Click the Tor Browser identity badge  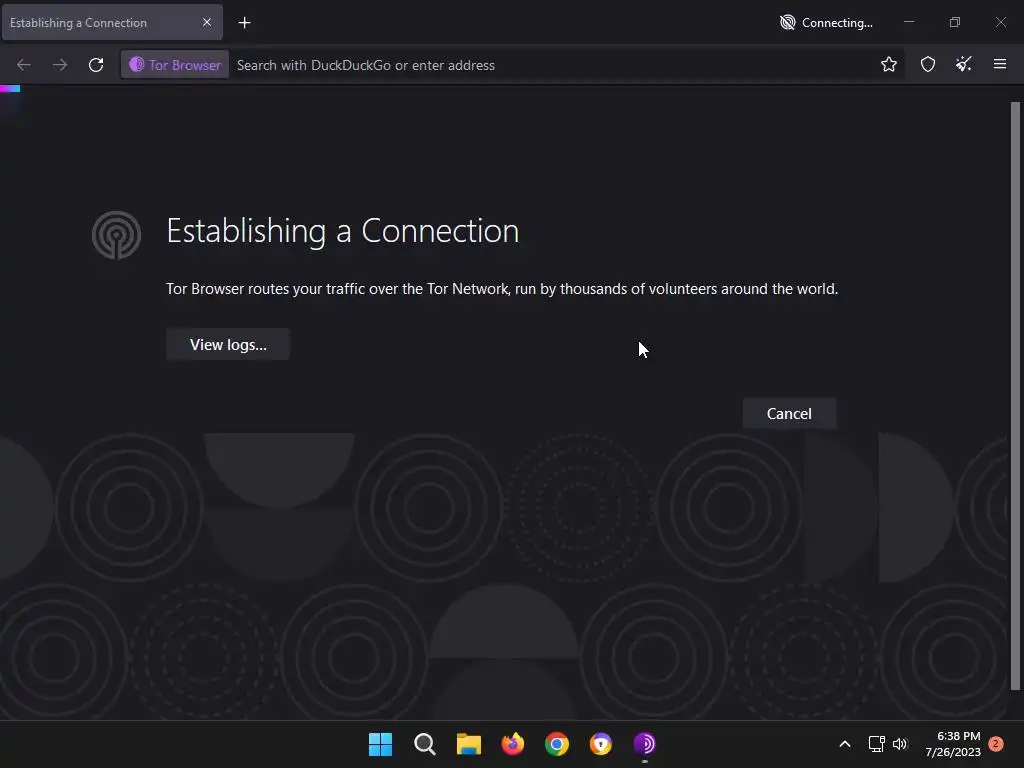point(175,65)
